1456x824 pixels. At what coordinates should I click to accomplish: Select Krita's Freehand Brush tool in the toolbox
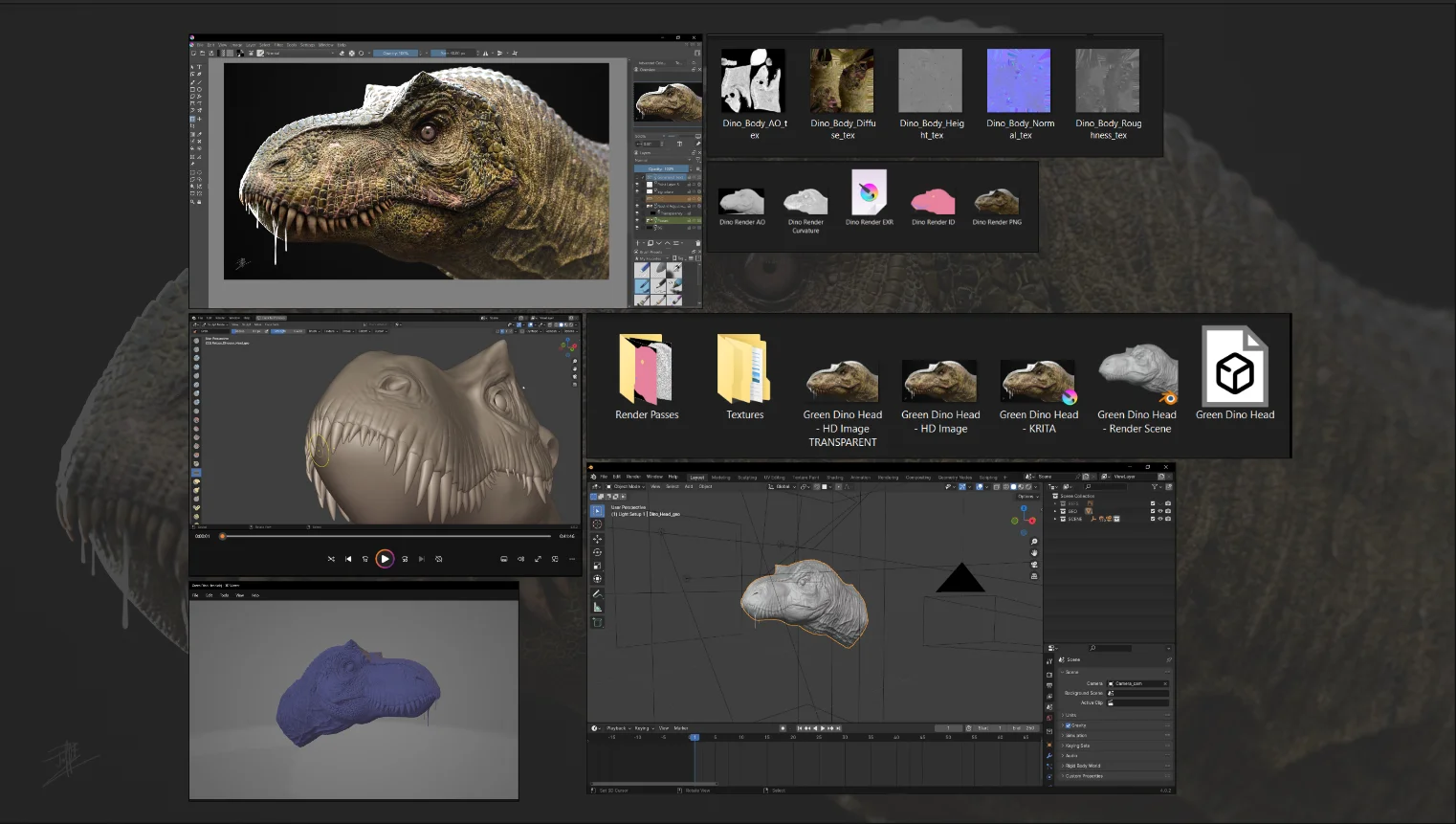tap(193, 82)
